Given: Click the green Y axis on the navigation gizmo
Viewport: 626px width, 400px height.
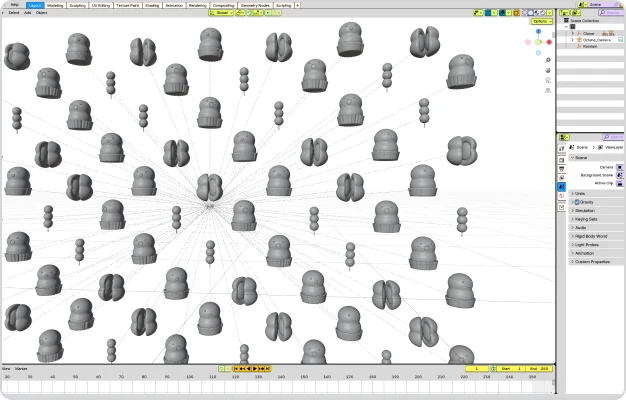Looking at the screenshot, I should pyautogui.click(x=538, y=42).
